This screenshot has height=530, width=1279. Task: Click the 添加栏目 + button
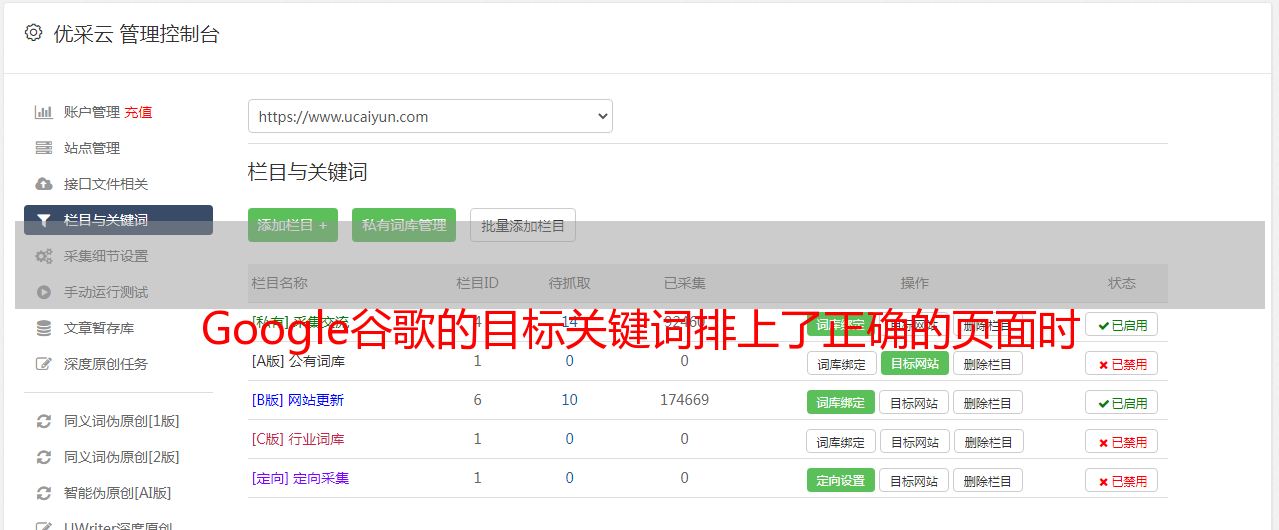click(x=293, y=225)
